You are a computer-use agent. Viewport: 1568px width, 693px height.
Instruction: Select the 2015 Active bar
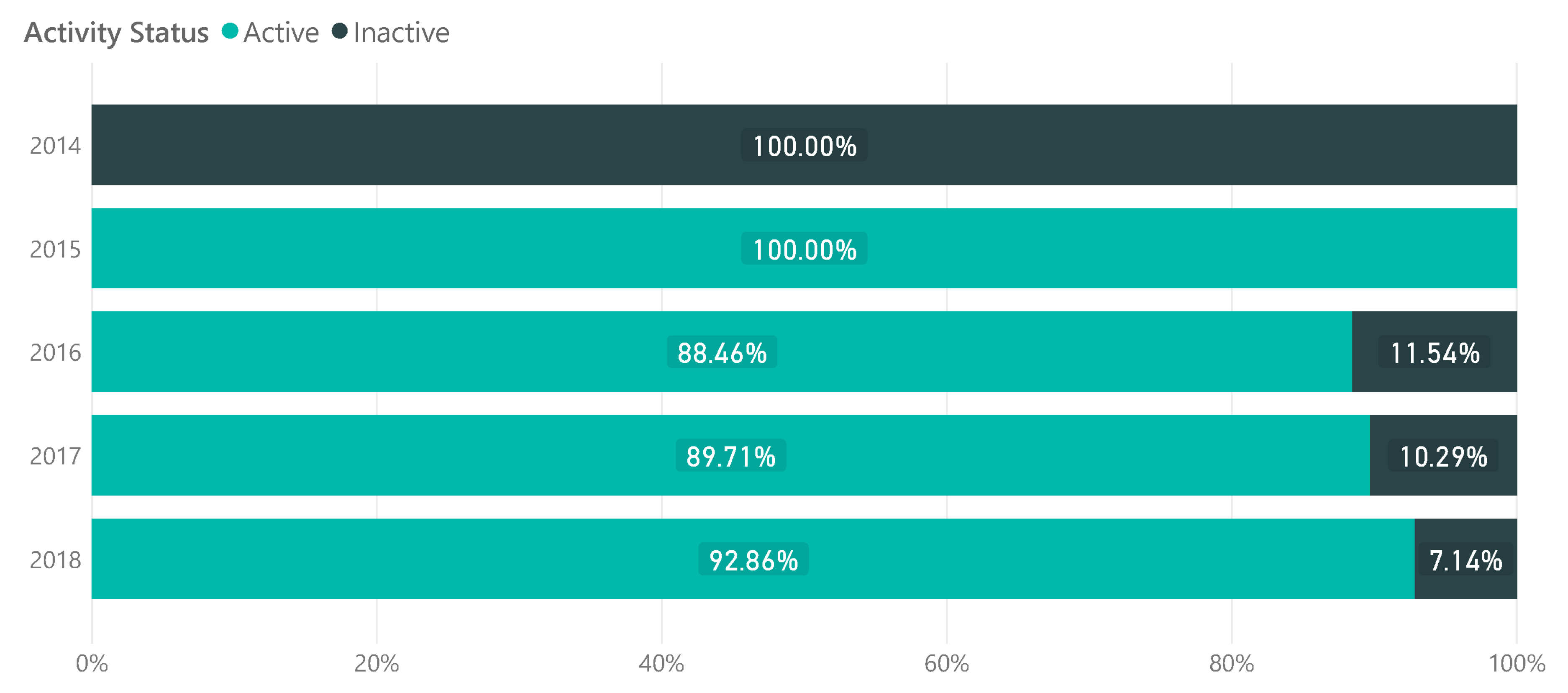(426, 249)
